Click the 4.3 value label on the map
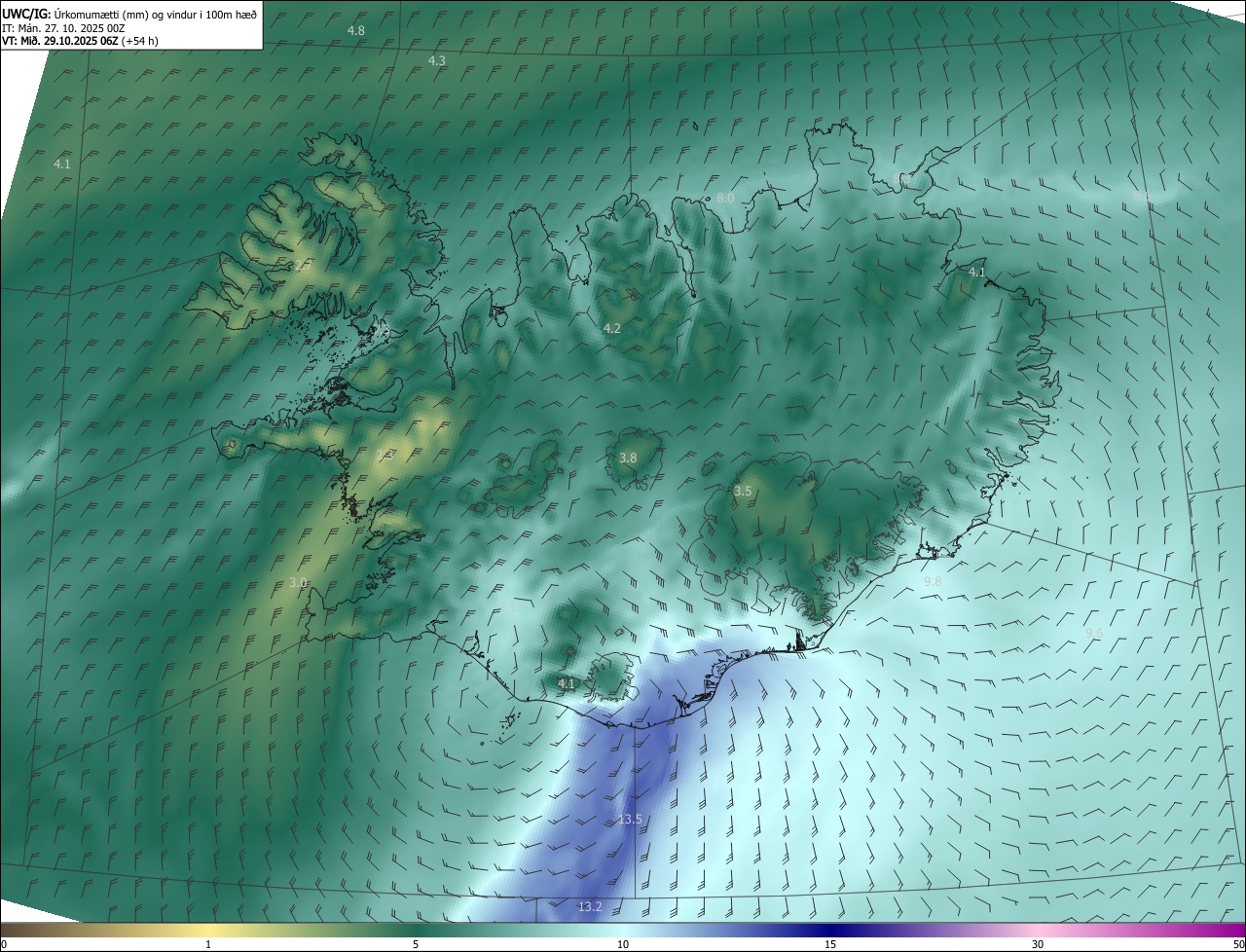Image resolution: width=1246 pixels, height=952 pixels. tap(437, 60)
